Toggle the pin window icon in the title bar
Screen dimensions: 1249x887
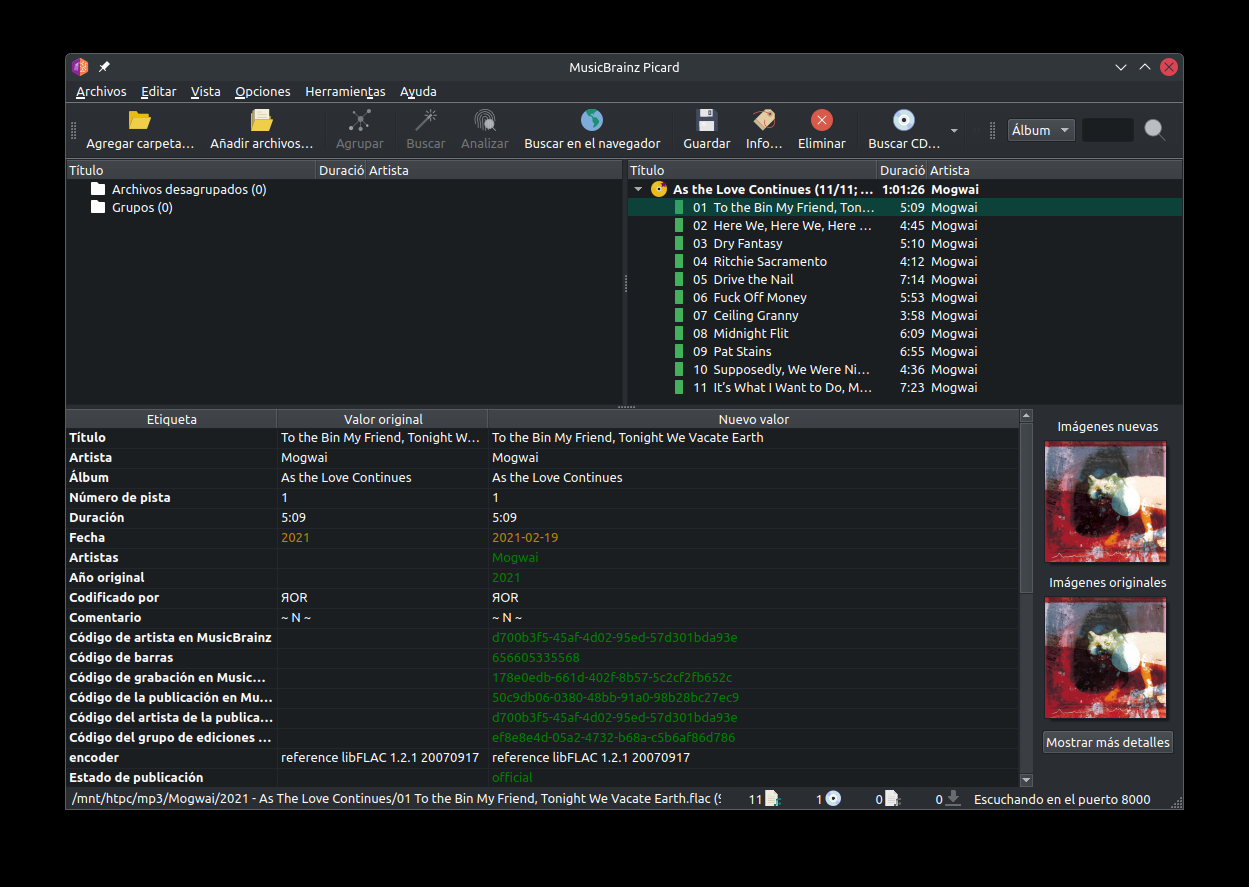click(104, 67)
